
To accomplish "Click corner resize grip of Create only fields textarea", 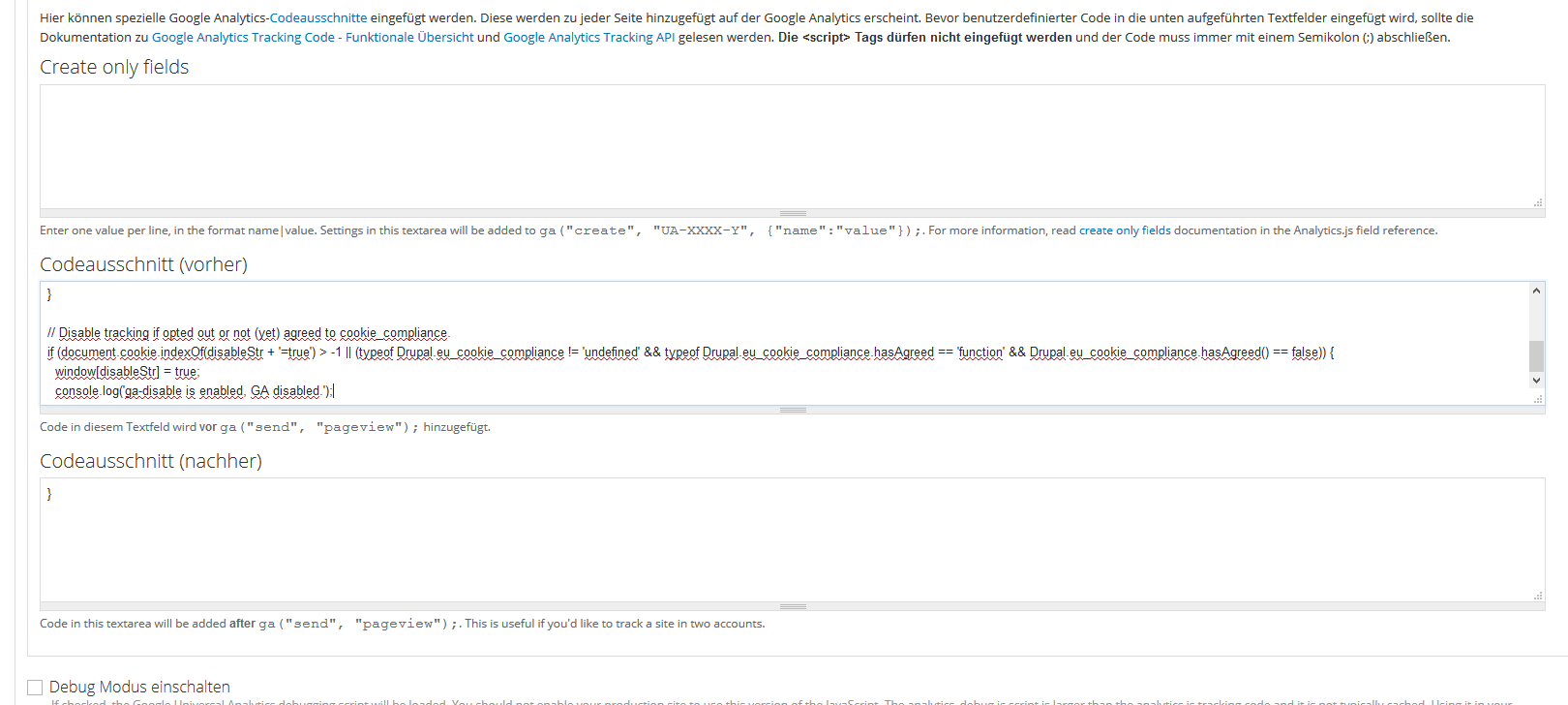I will coord(1538,202).
